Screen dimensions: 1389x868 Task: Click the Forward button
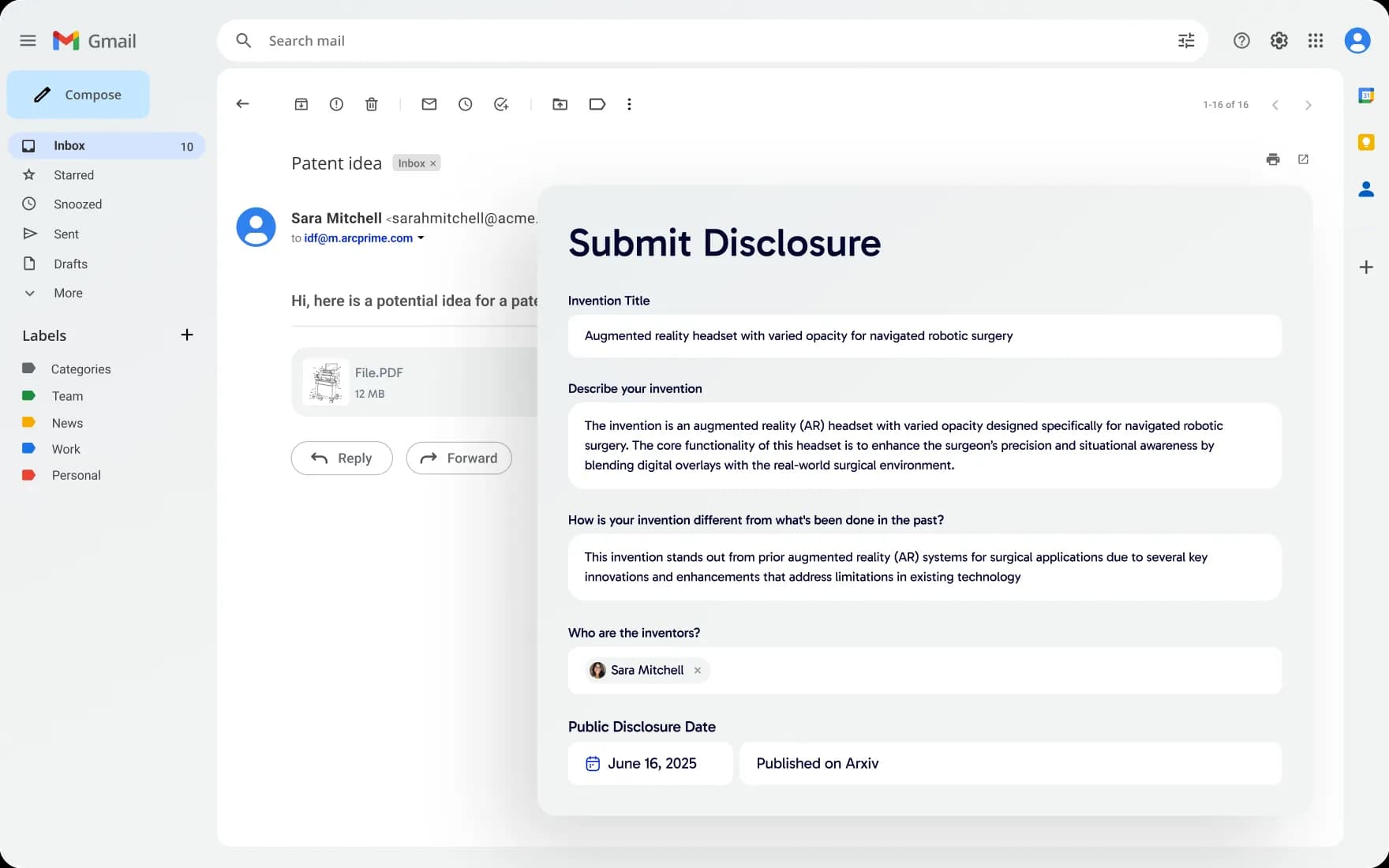(459, 458)
